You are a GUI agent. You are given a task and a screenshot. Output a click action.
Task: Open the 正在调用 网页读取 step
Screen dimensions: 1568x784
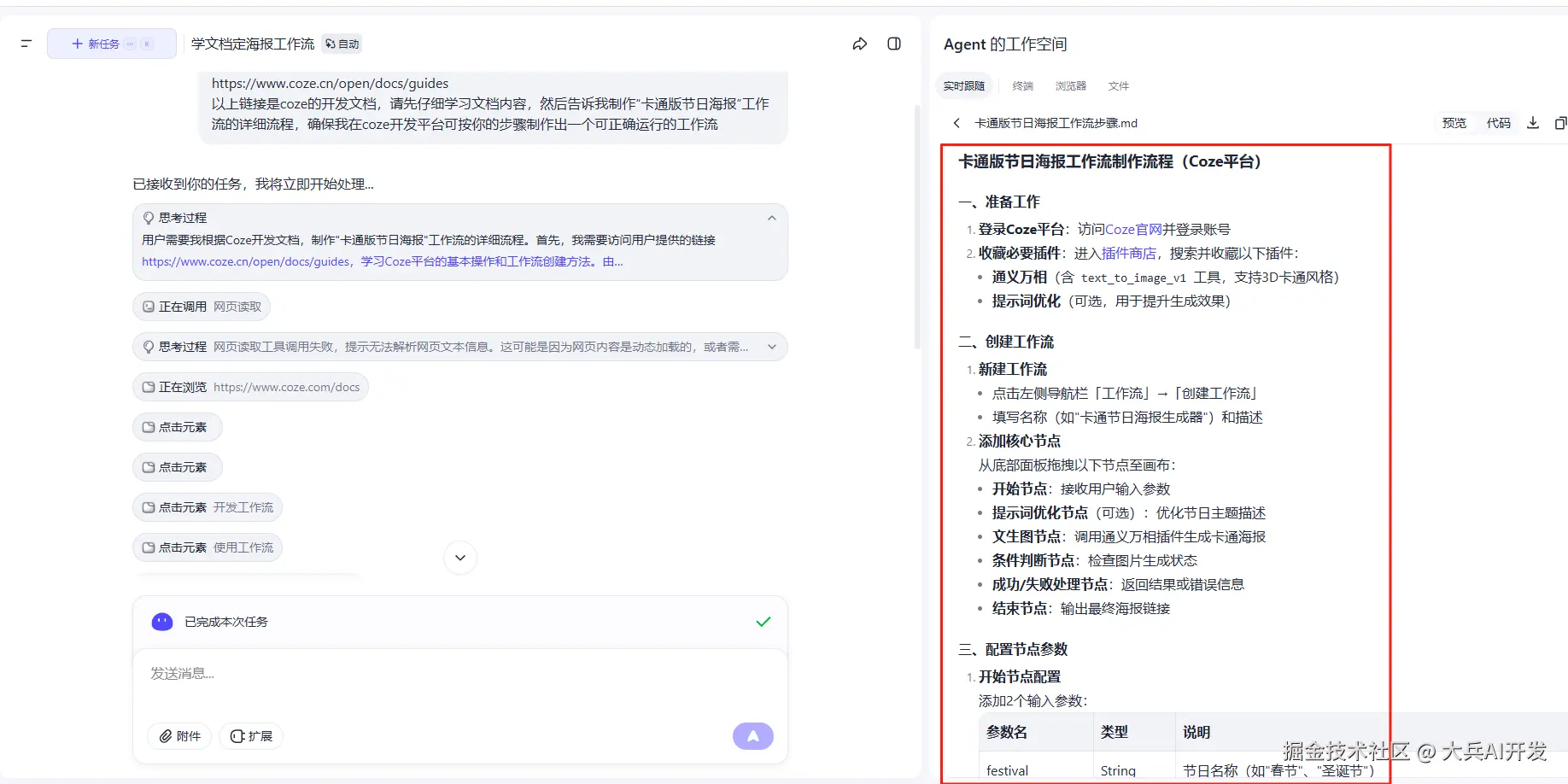coord(202,307)
